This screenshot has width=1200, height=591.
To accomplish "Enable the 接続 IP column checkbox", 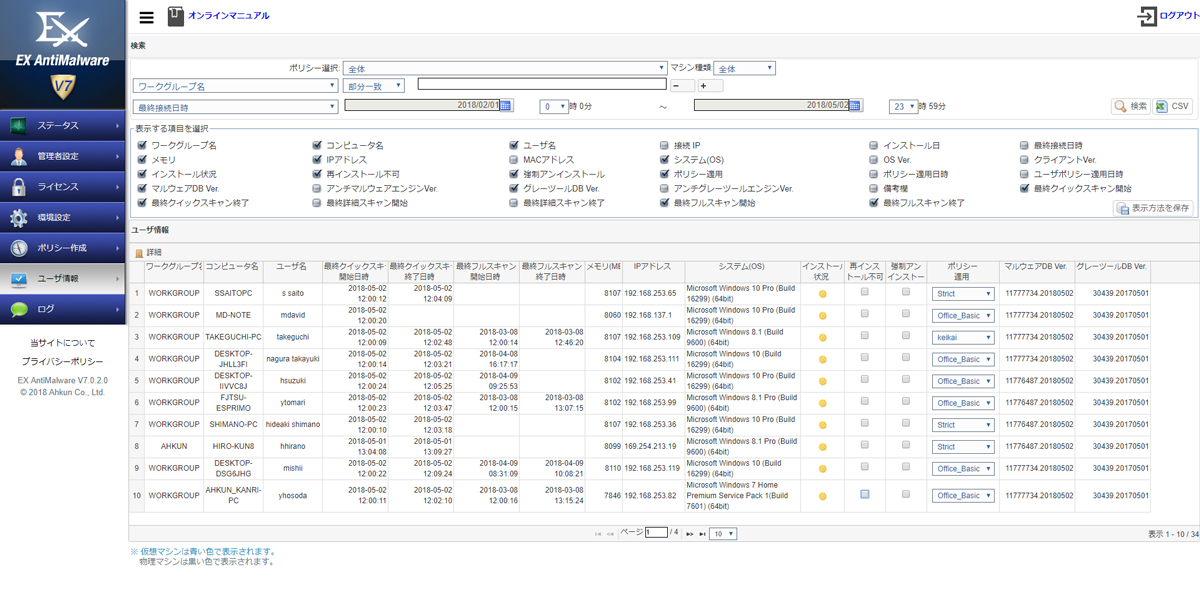I will pos(665,146).
